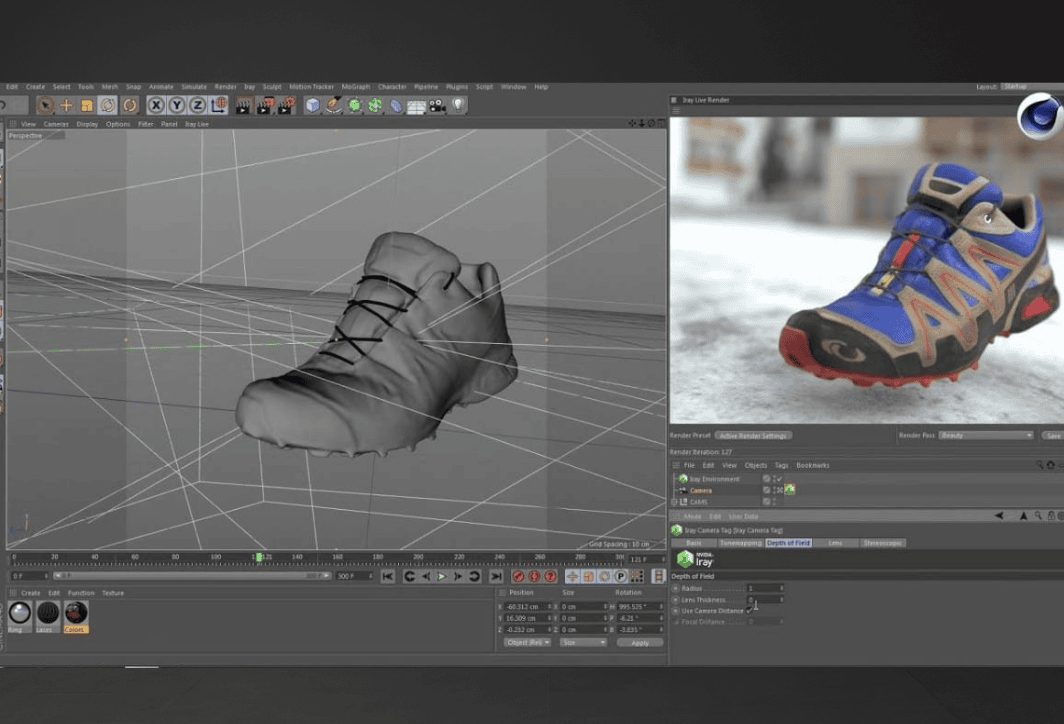1064x724 pixels.
Task: Click the camera object toolbar icon
Action: tap(437, 105)
